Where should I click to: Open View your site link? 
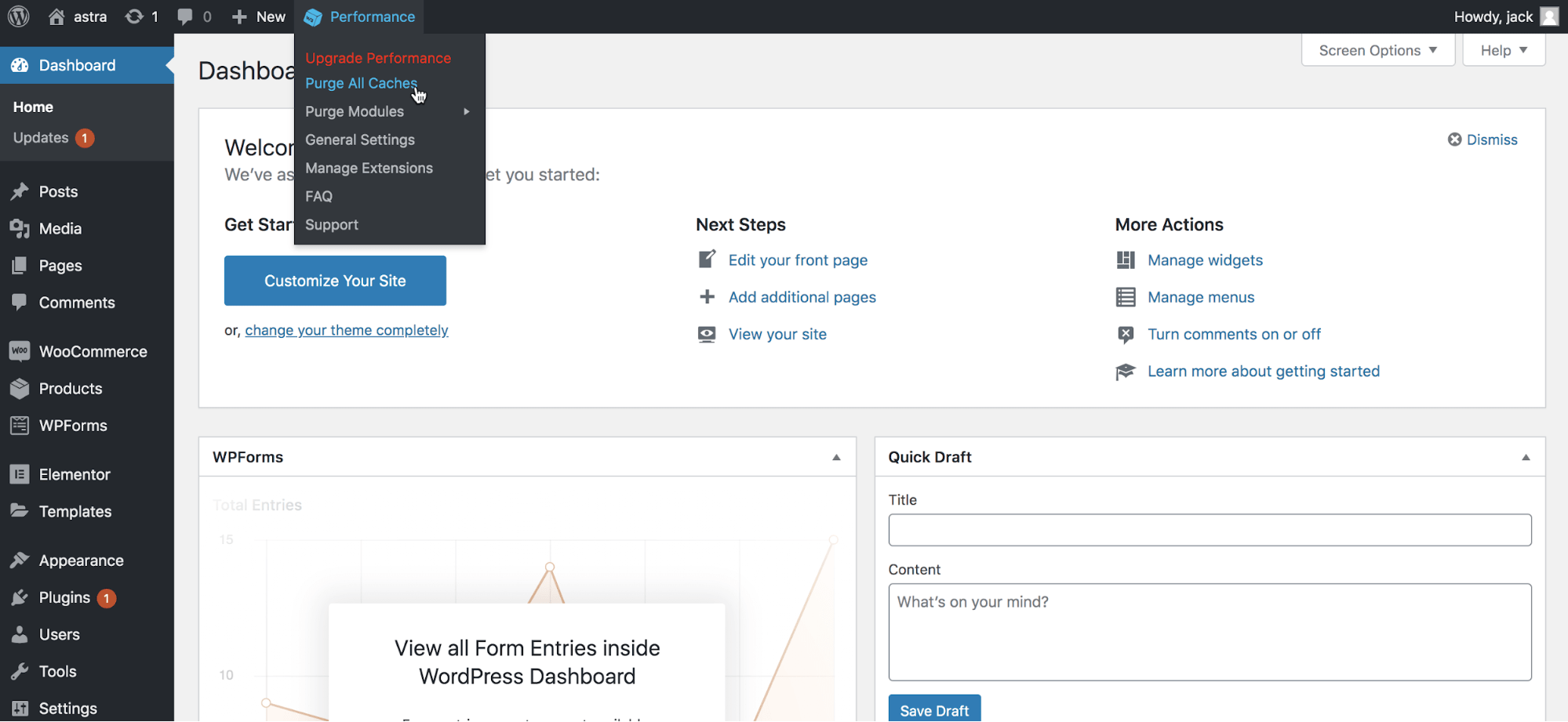777,334
